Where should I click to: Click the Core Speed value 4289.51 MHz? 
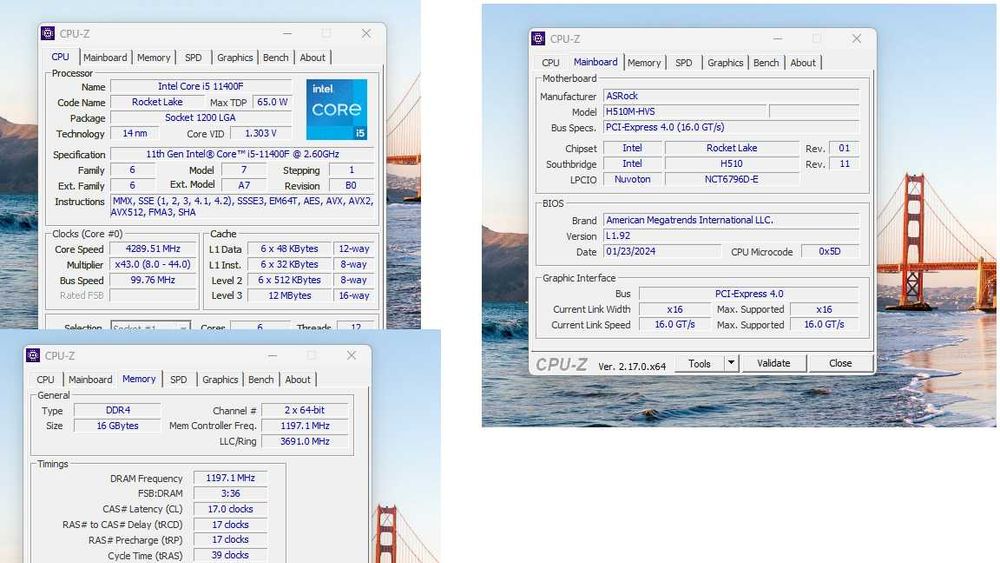pos(153,249)
